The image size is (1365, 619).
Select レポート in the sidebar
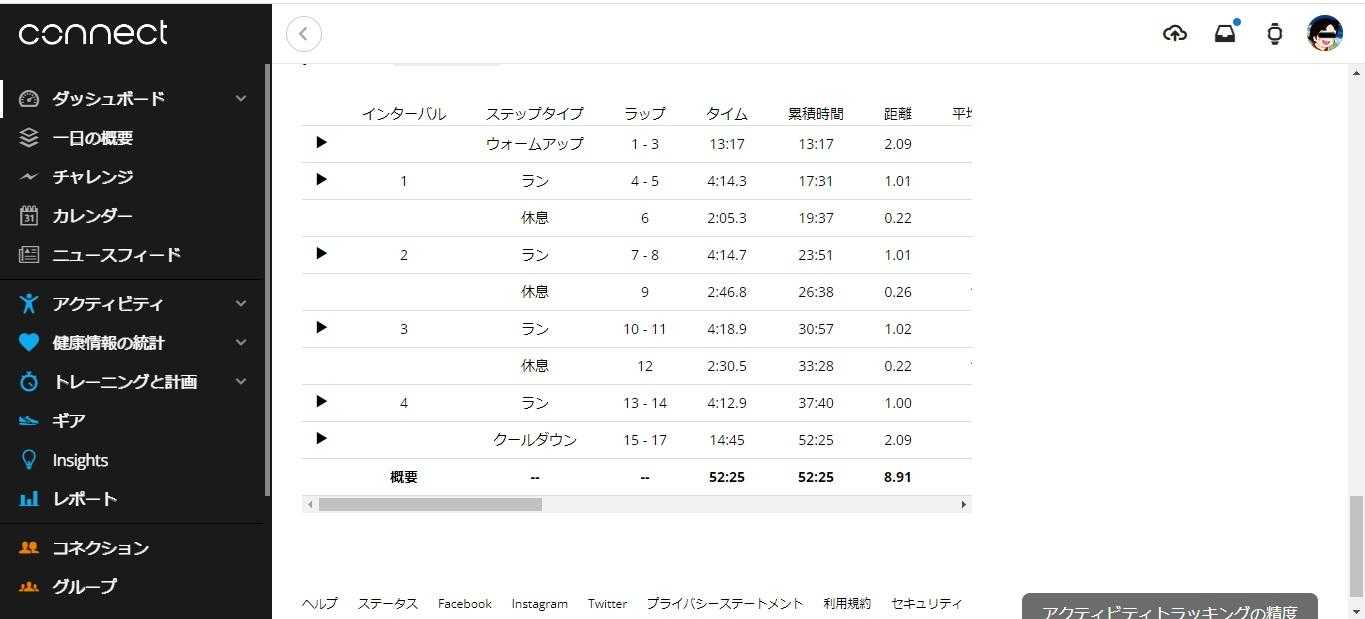pyautogui.click(x=84, y=499)
